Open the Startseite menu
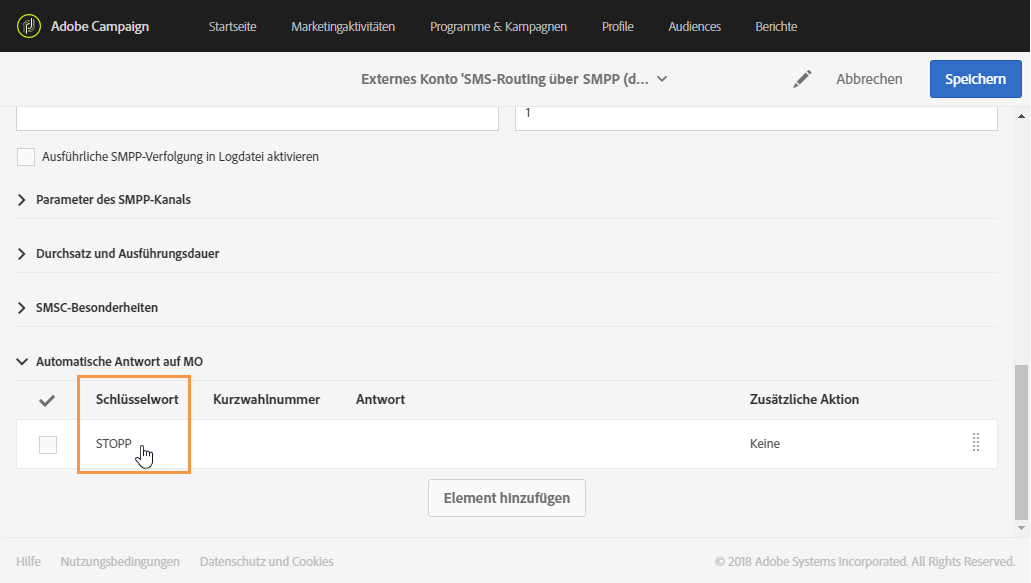 point(232,26)
